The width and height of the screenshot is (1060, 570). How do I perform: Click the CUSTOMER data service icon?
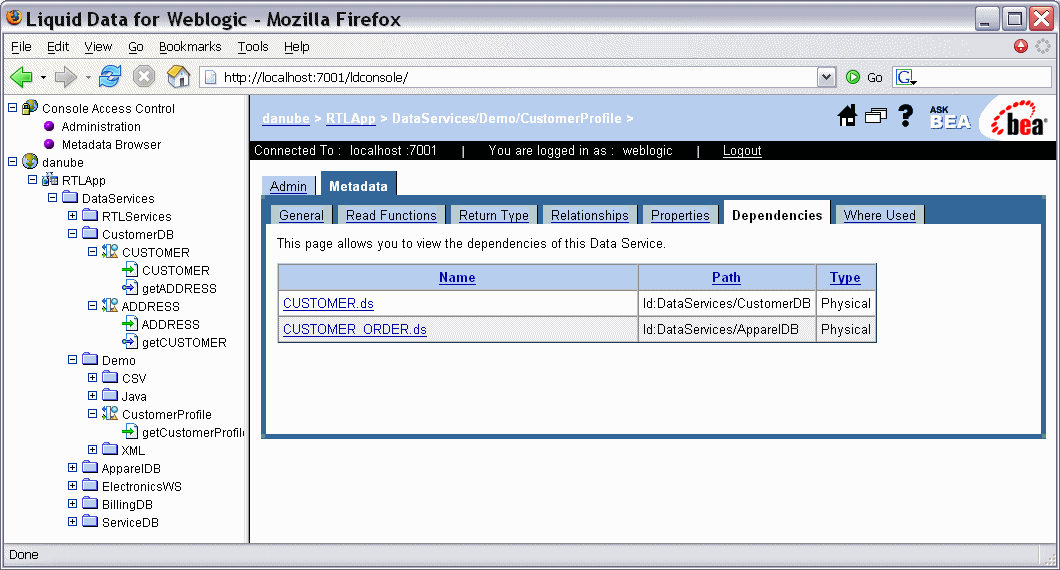(110, 252)
